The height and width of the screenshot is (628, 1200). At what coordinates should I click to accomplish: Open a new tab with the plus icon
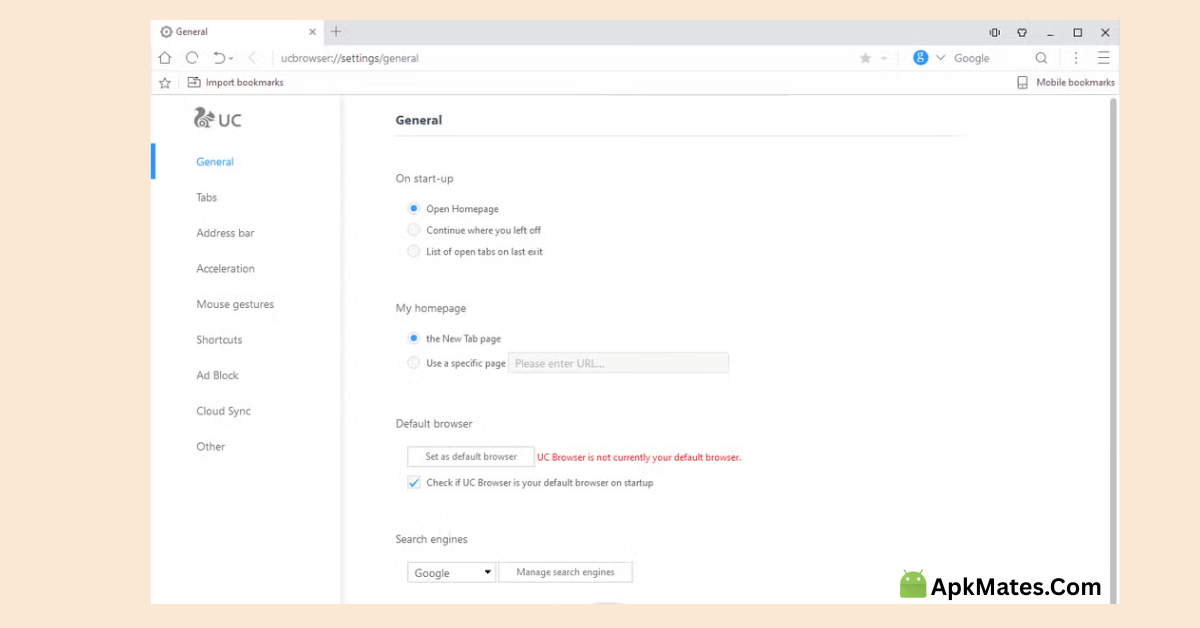coord(336,31)
